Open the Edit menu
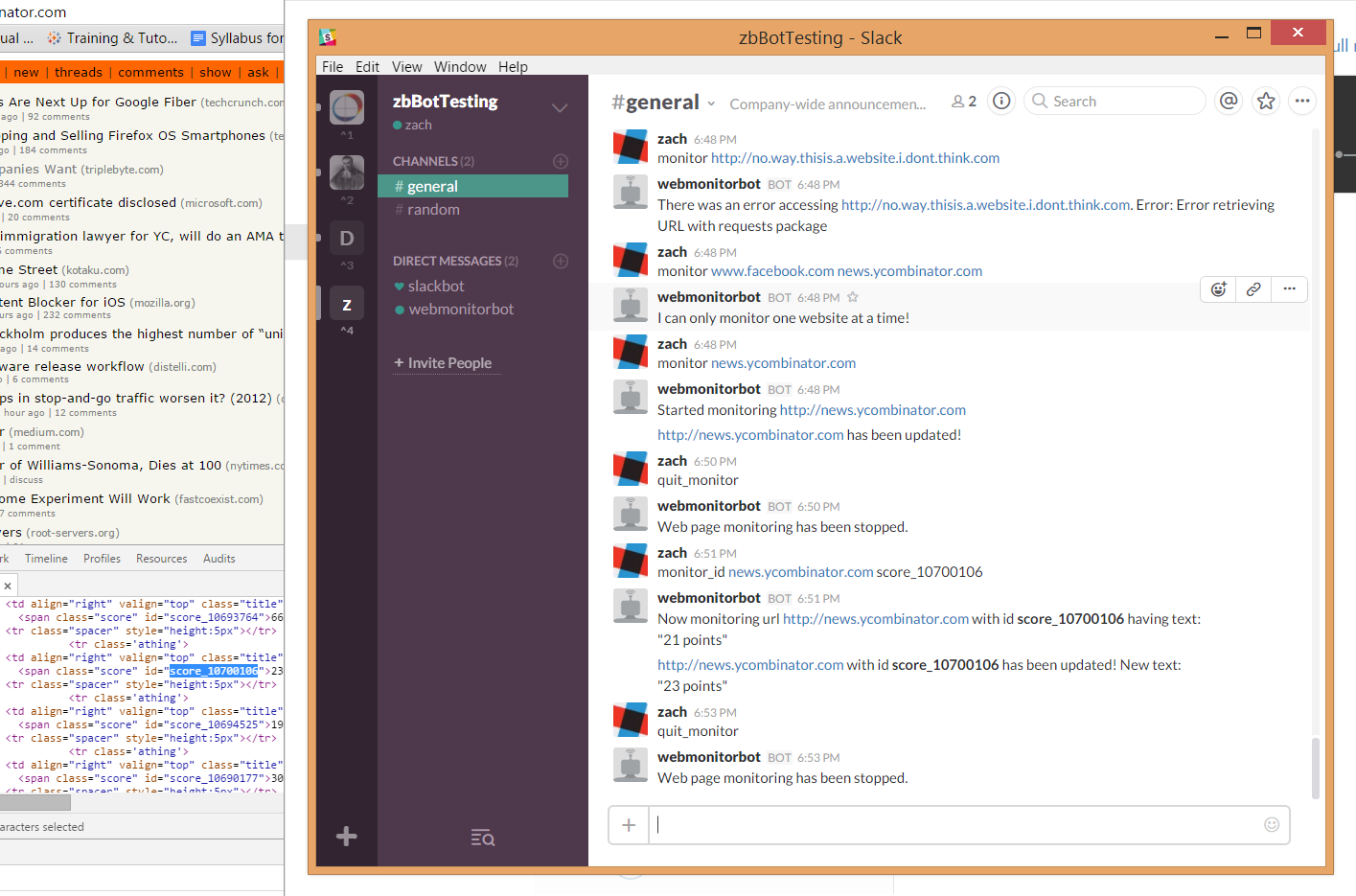 click(367, 66)
